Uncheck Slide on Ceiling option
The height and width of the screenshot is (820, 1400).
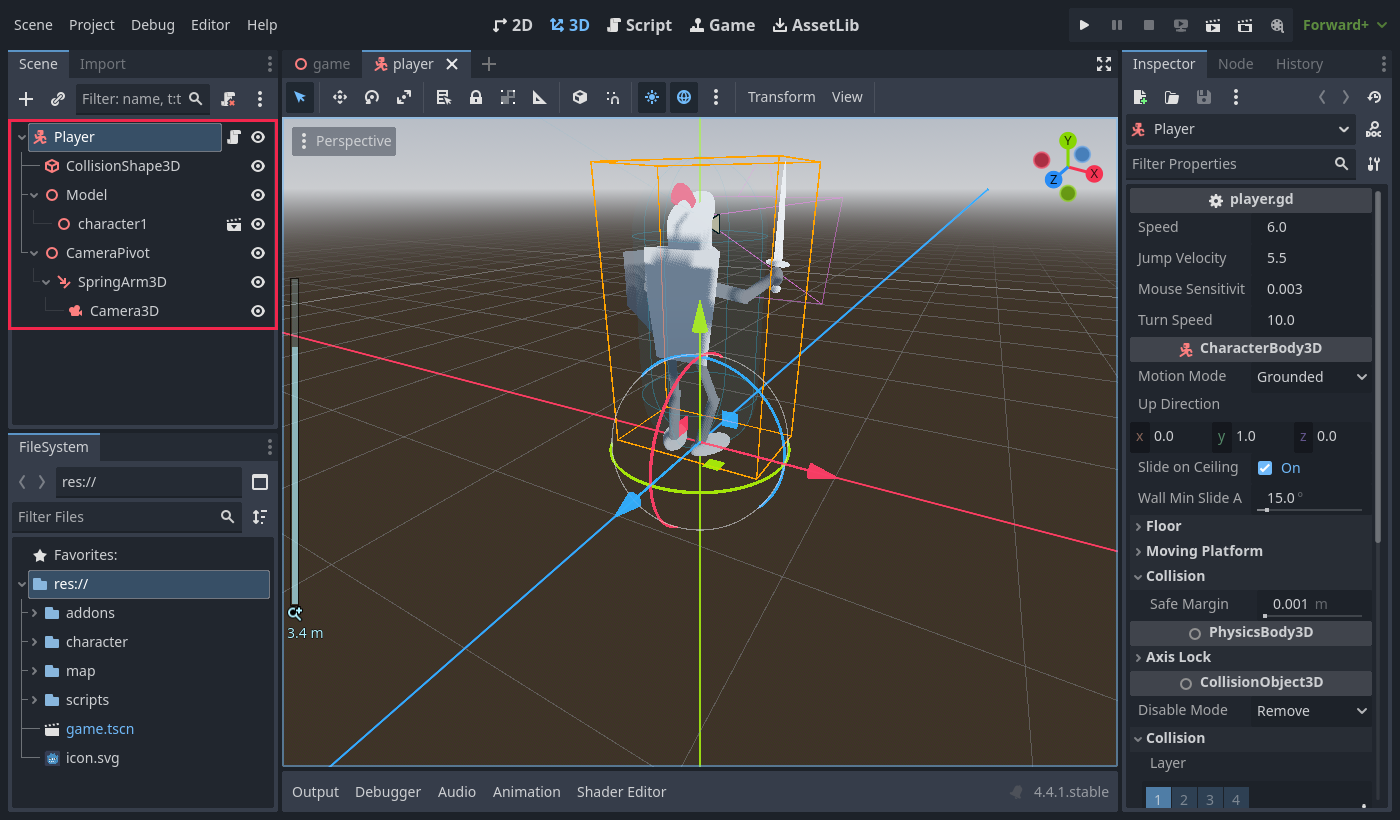(1265, 468)
